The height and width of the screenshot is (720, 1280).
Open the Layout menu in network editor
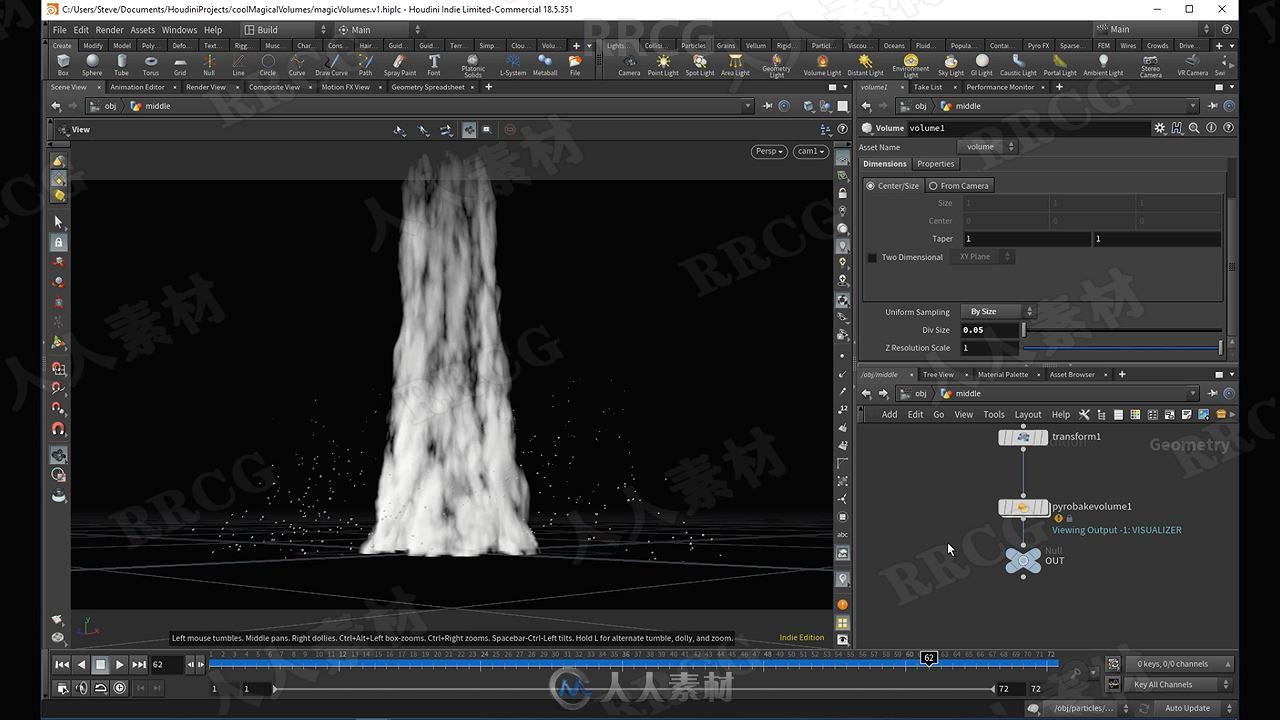[1028, 415]
